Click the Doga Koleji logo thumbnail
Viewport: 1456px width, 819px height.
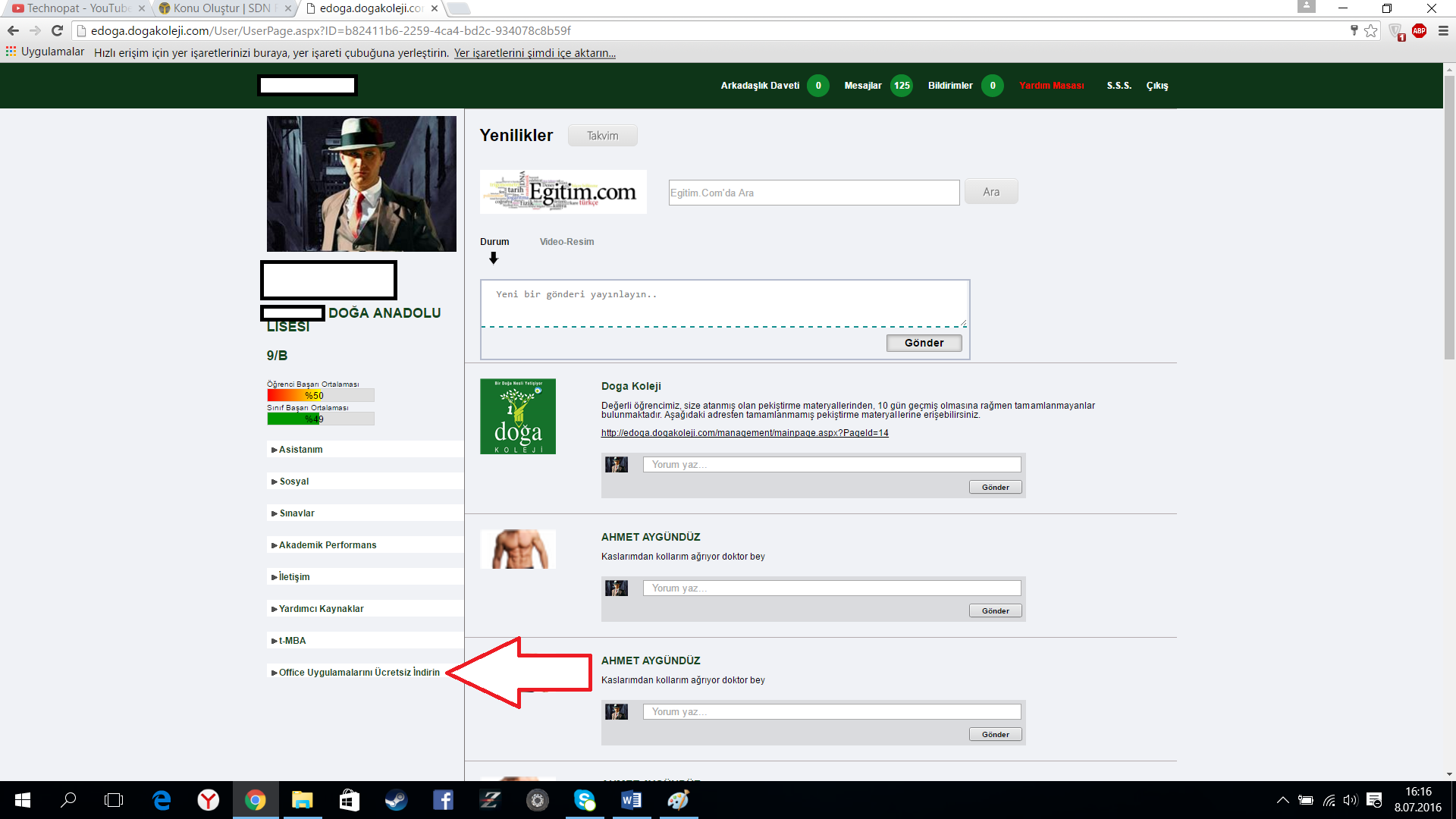[x=518, y=416]
